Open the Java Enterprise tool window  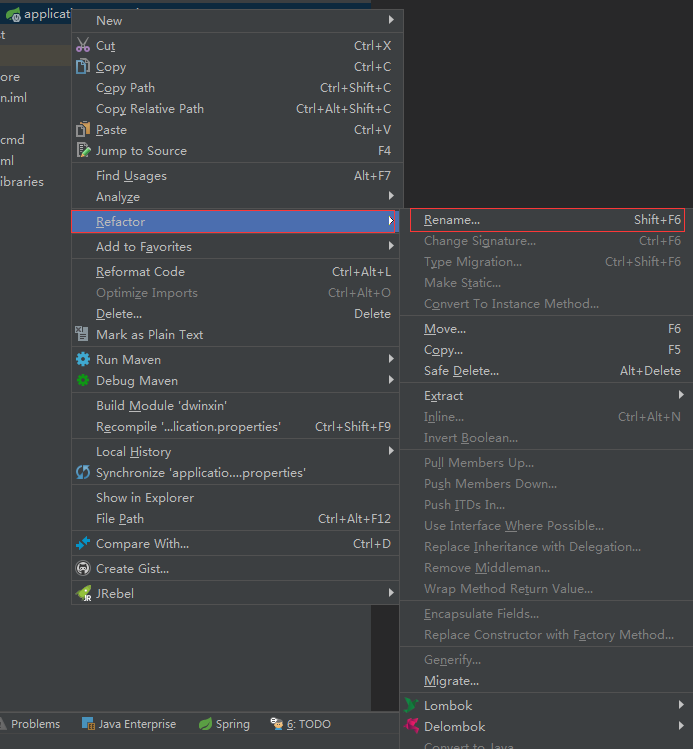[x=129, y=724]
